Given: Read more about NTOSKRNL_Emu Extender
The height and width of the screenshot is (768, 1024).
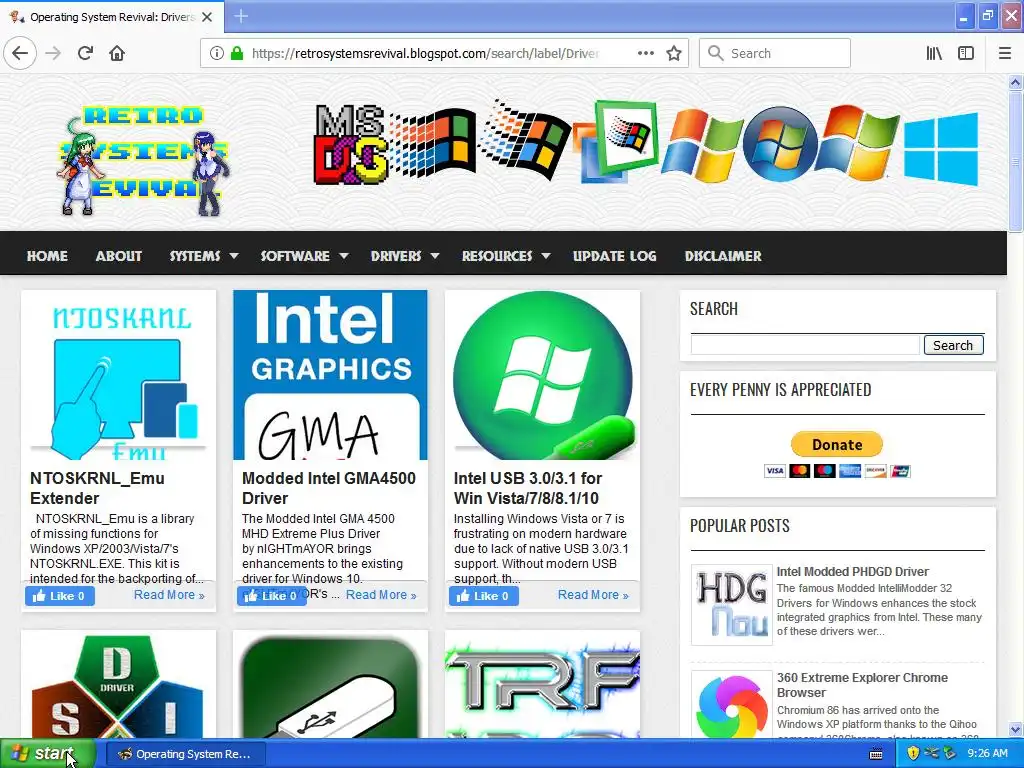Looking at the screenshot, I should click(x=169, y=595).
